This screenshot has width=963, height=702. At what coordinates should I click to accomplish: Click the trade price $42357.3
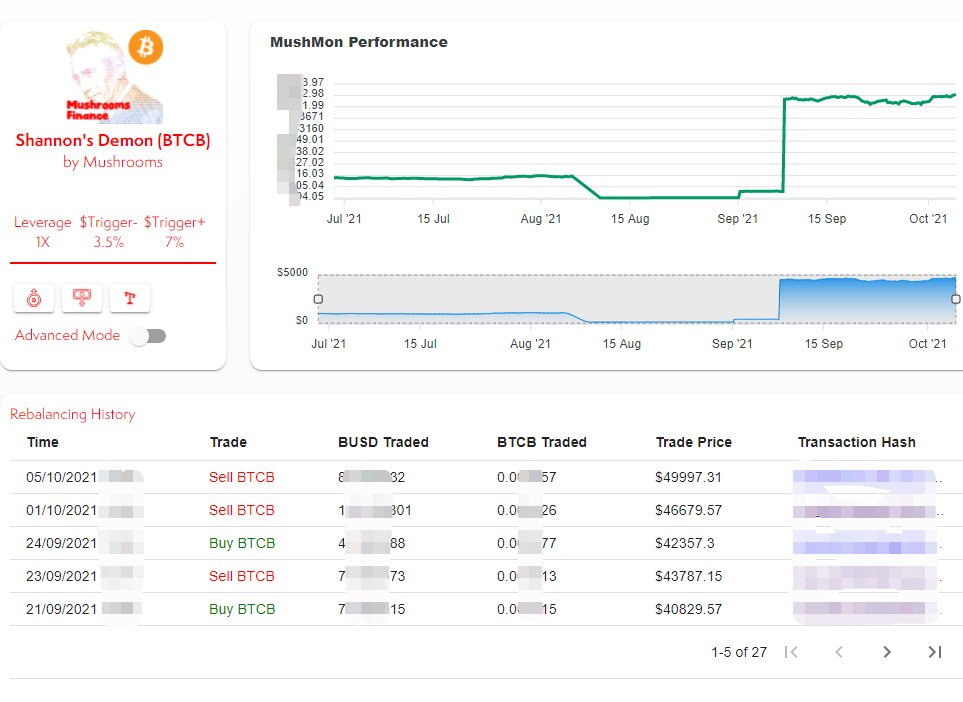[685, 544]
